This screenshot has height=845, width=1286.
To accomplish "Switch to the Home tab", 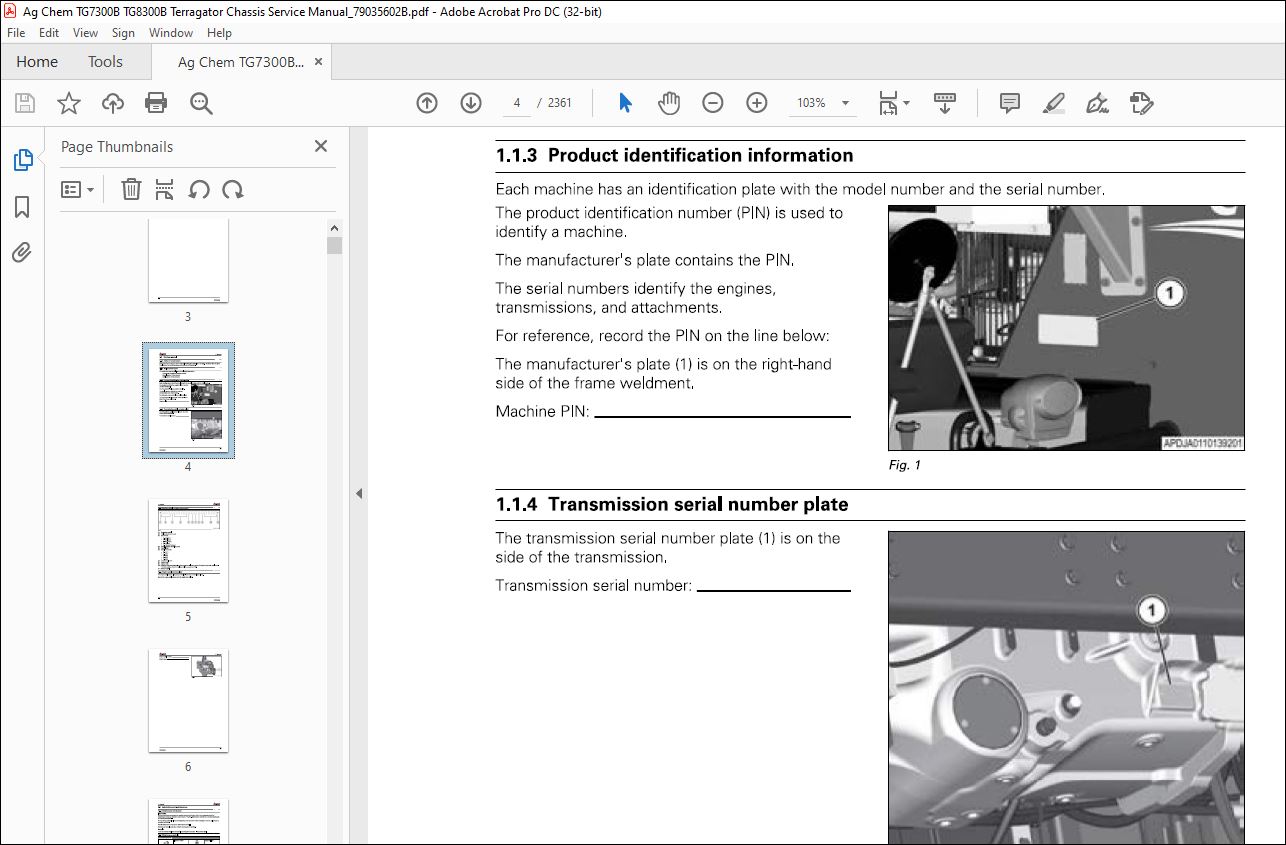I will (37, 62).
